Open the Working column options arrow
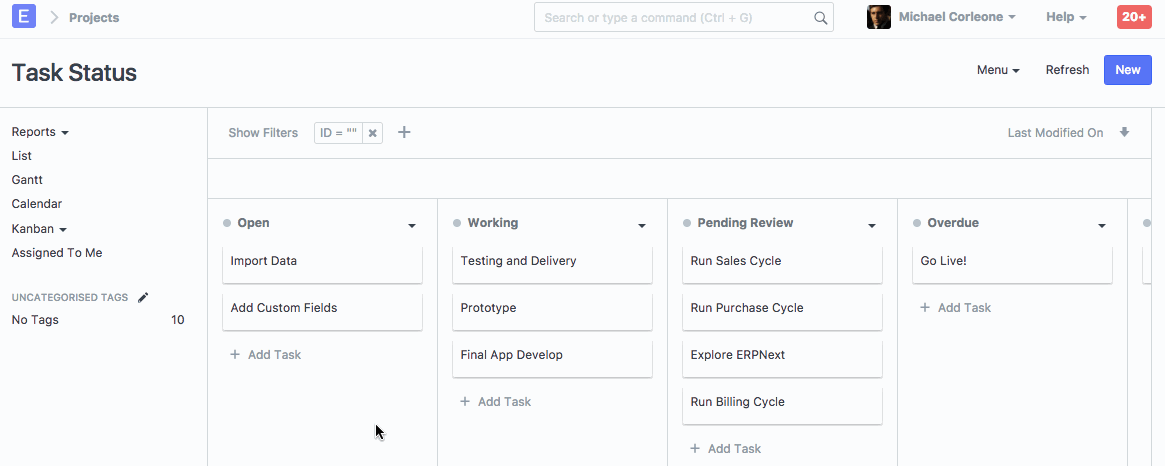The image size is (1165, 466). (641, 226)
